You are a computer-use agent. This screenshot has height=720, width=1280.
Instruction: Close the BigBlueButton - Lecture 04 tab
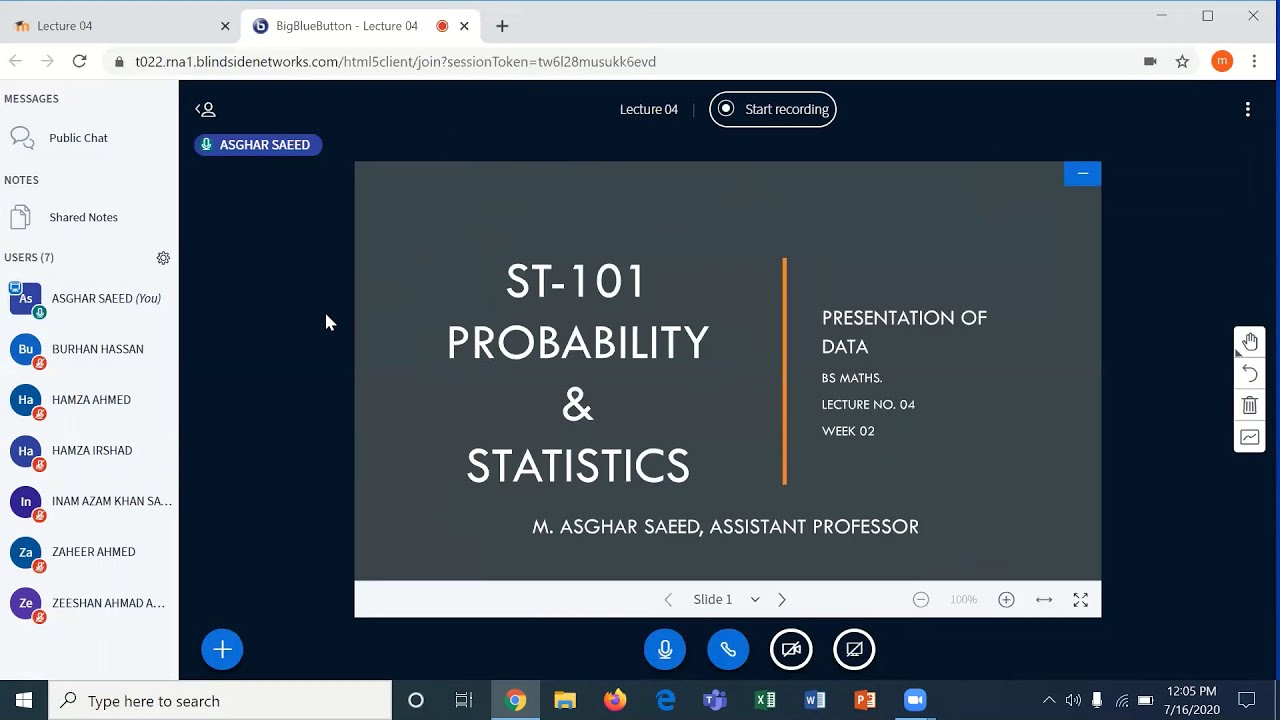(x=464, y=26)
